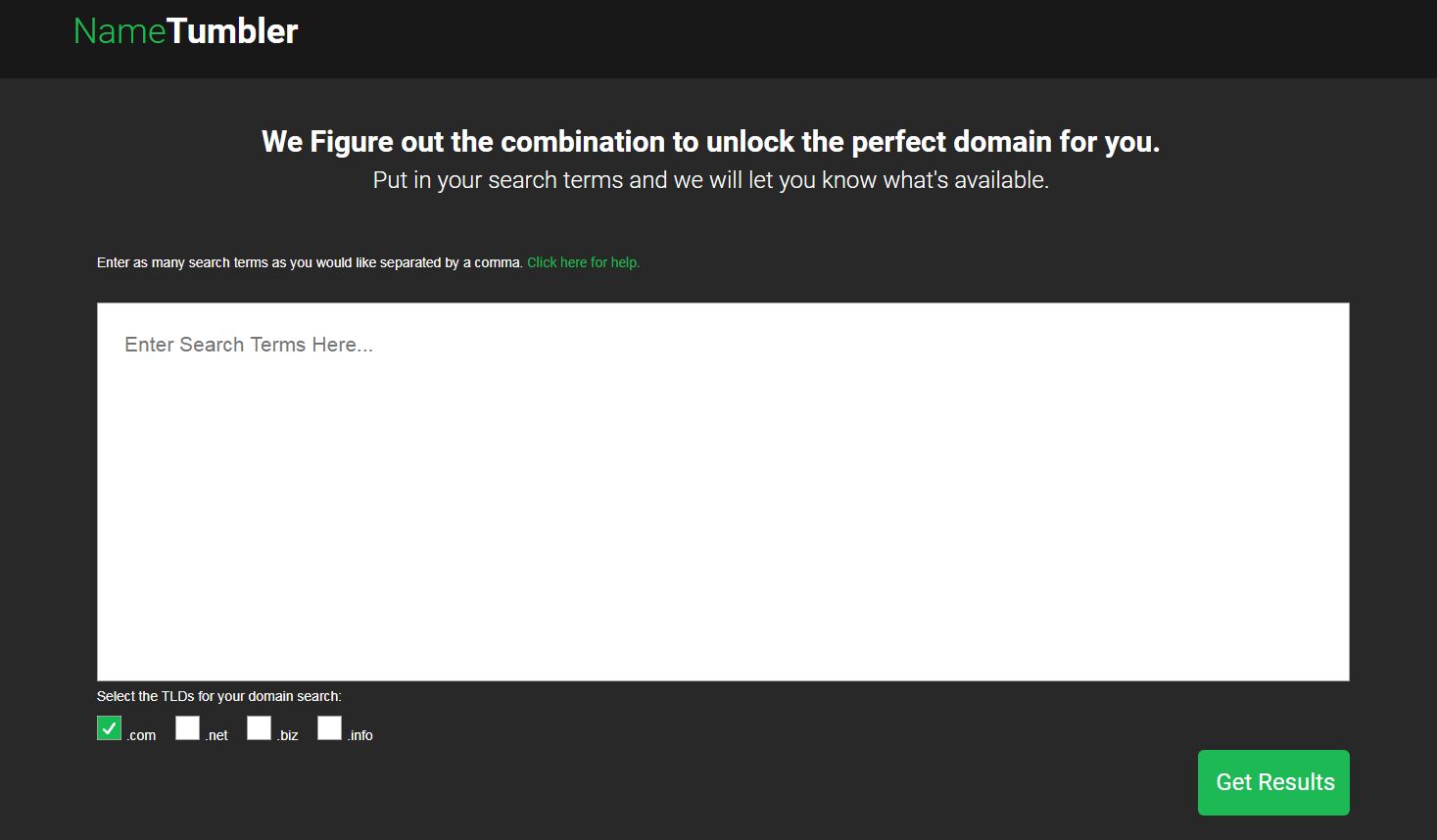
Task: Enable the .net TLD checkbox
Action: 187,728
